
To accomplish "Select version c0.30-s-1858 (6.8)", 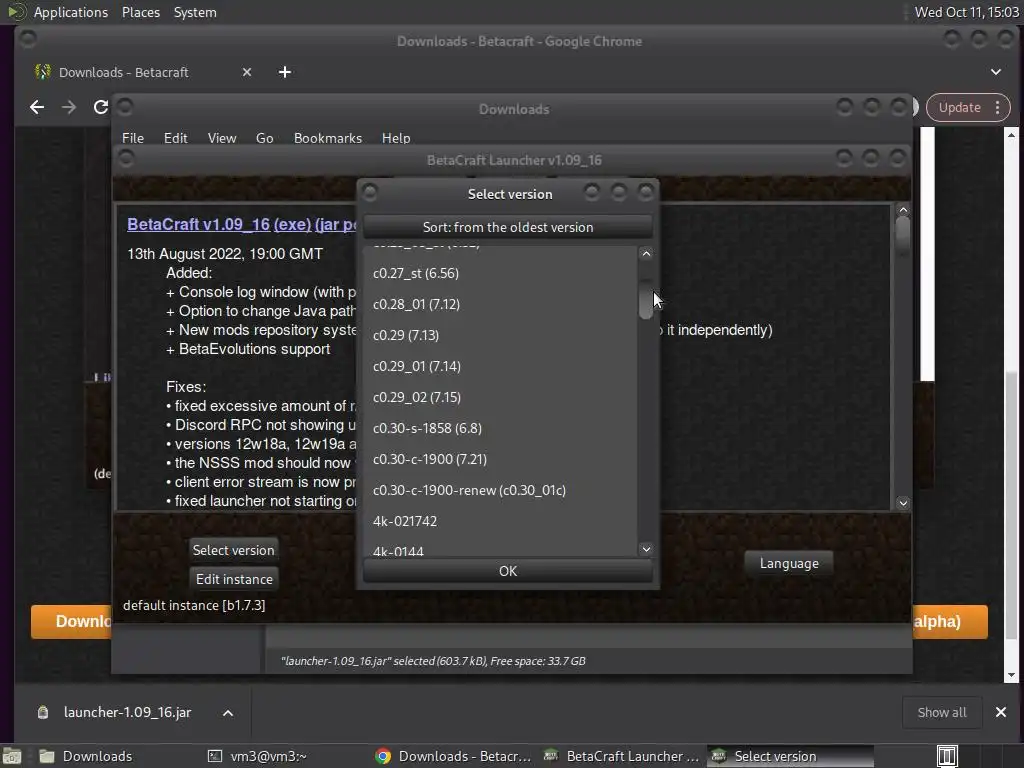I will click(500, 428).
